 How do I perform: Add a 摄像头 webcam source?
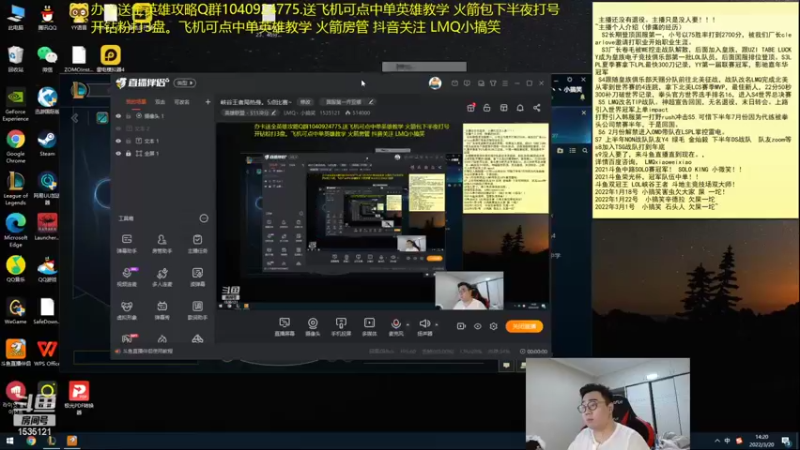click(312, 327)
